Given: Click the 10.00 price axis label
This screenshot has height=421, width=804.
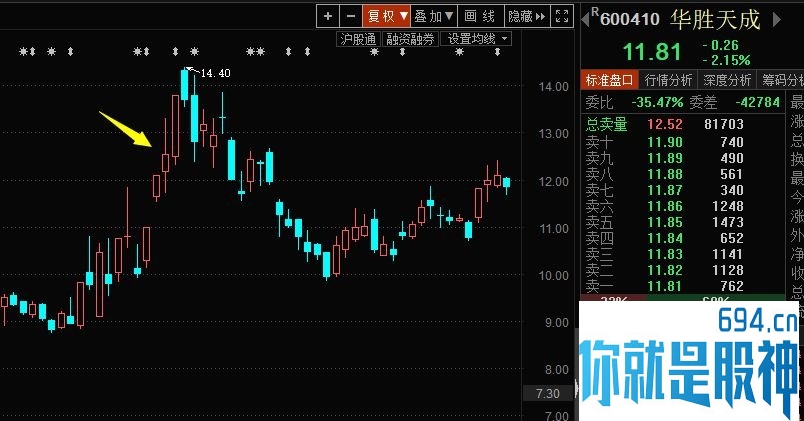Looking at the screenshot, I should pyautogui.click(x=553, y=275).
